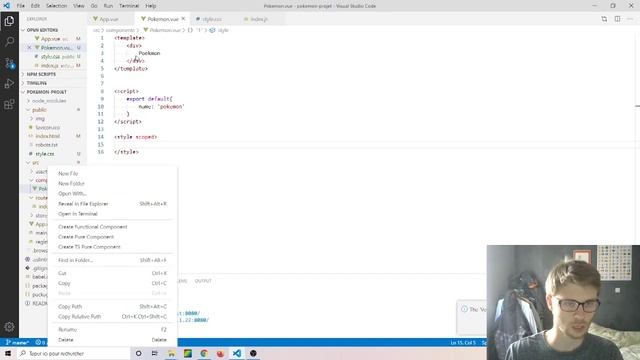Viewport: 640px width, 360px height.
Task: Choose Copy in context menu
Action: [x=113, y=283]
